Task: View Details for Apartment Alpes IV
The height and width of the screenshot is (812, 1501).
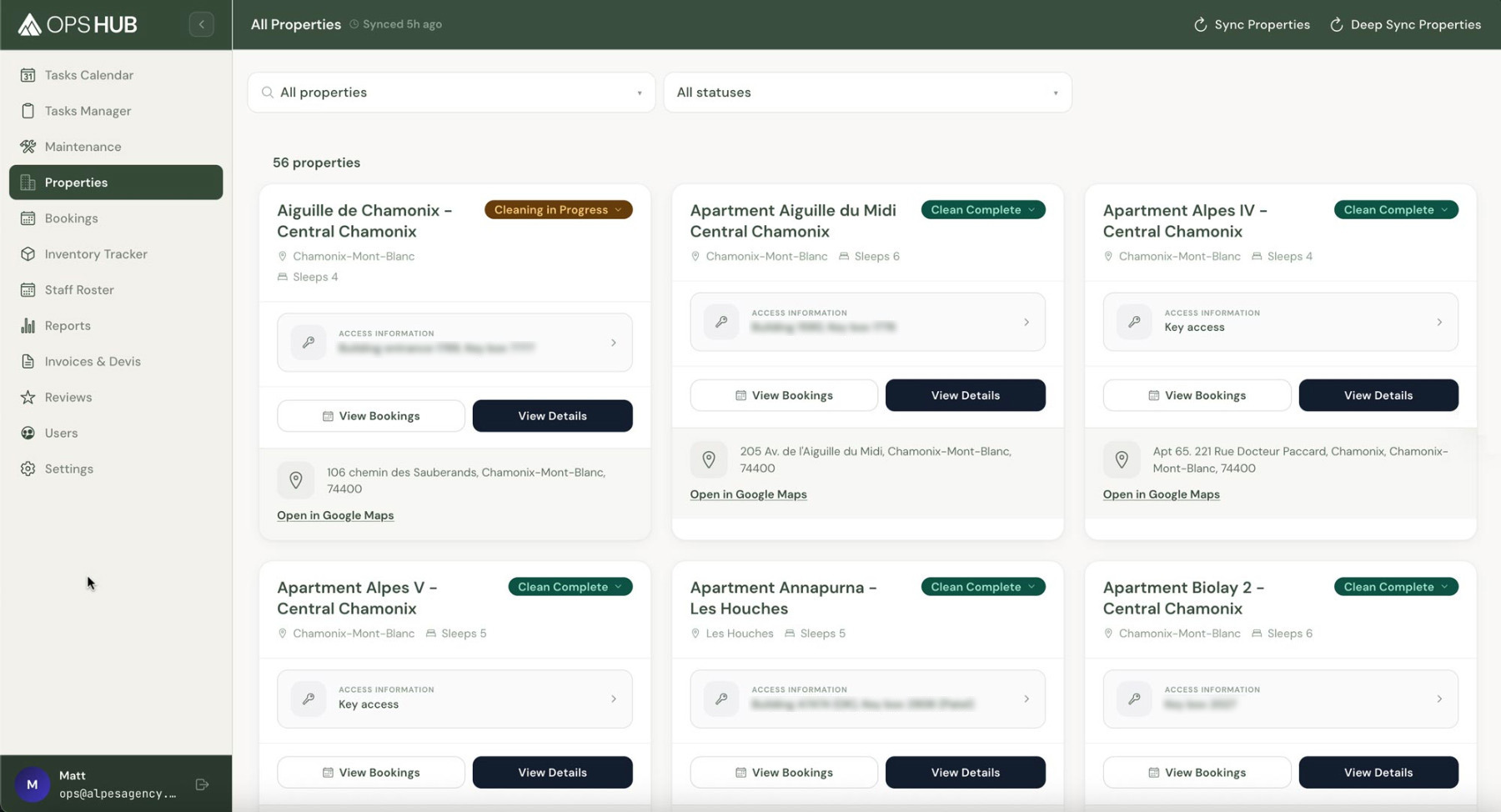Action: click(1378, 395)
